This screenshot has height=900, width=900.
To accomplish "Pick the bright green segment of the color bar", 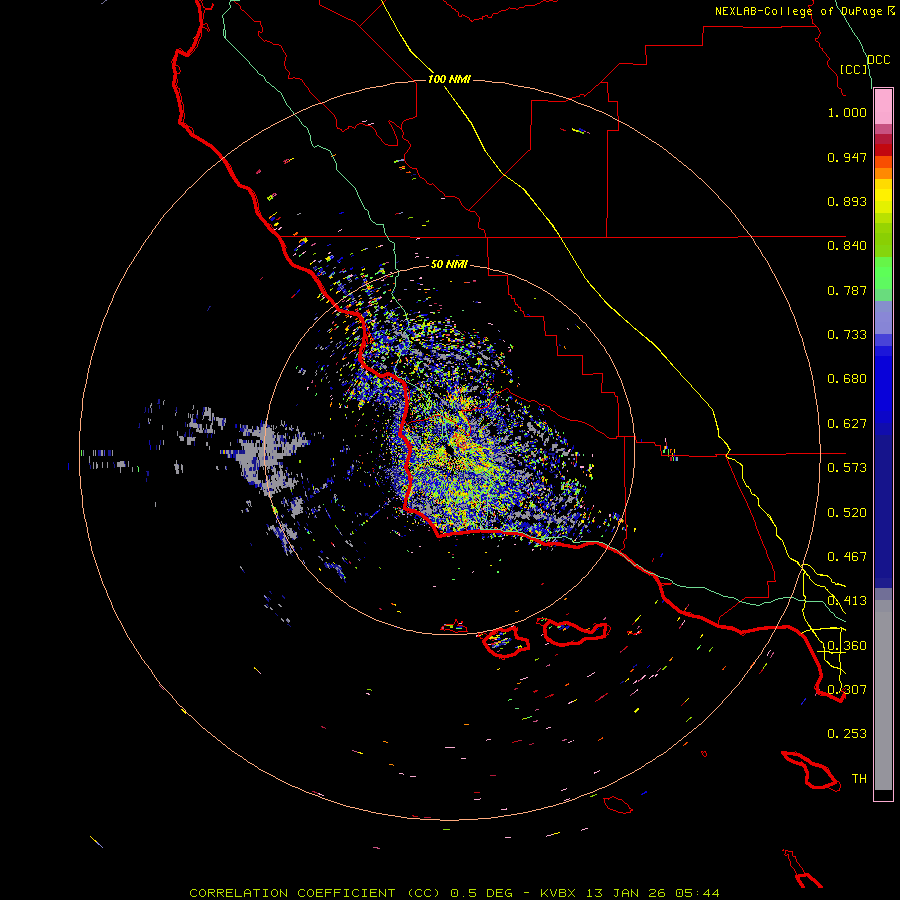I will 883,273.
